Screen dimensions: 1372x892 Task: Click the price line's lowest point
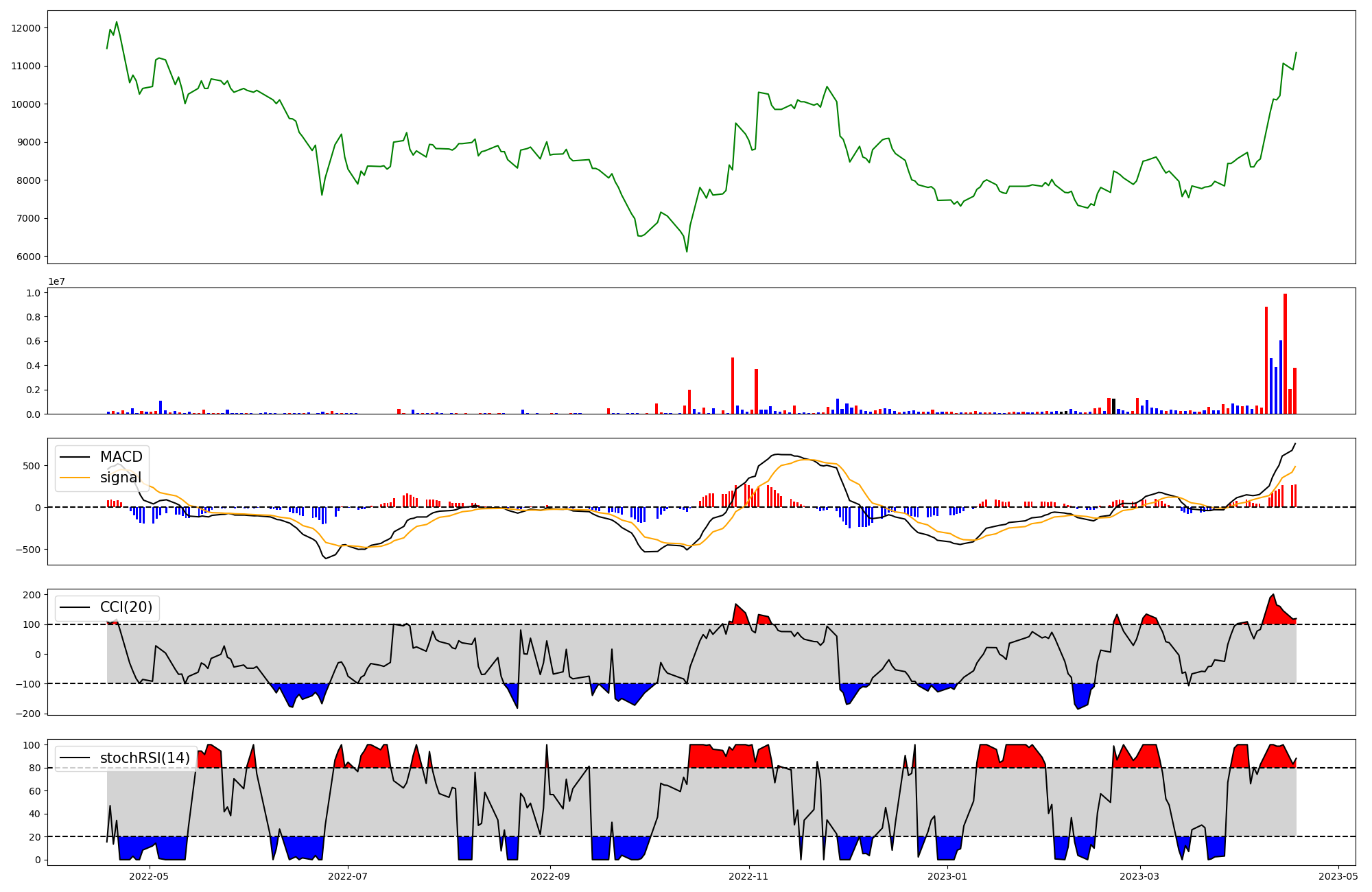[x=687, y=252]
